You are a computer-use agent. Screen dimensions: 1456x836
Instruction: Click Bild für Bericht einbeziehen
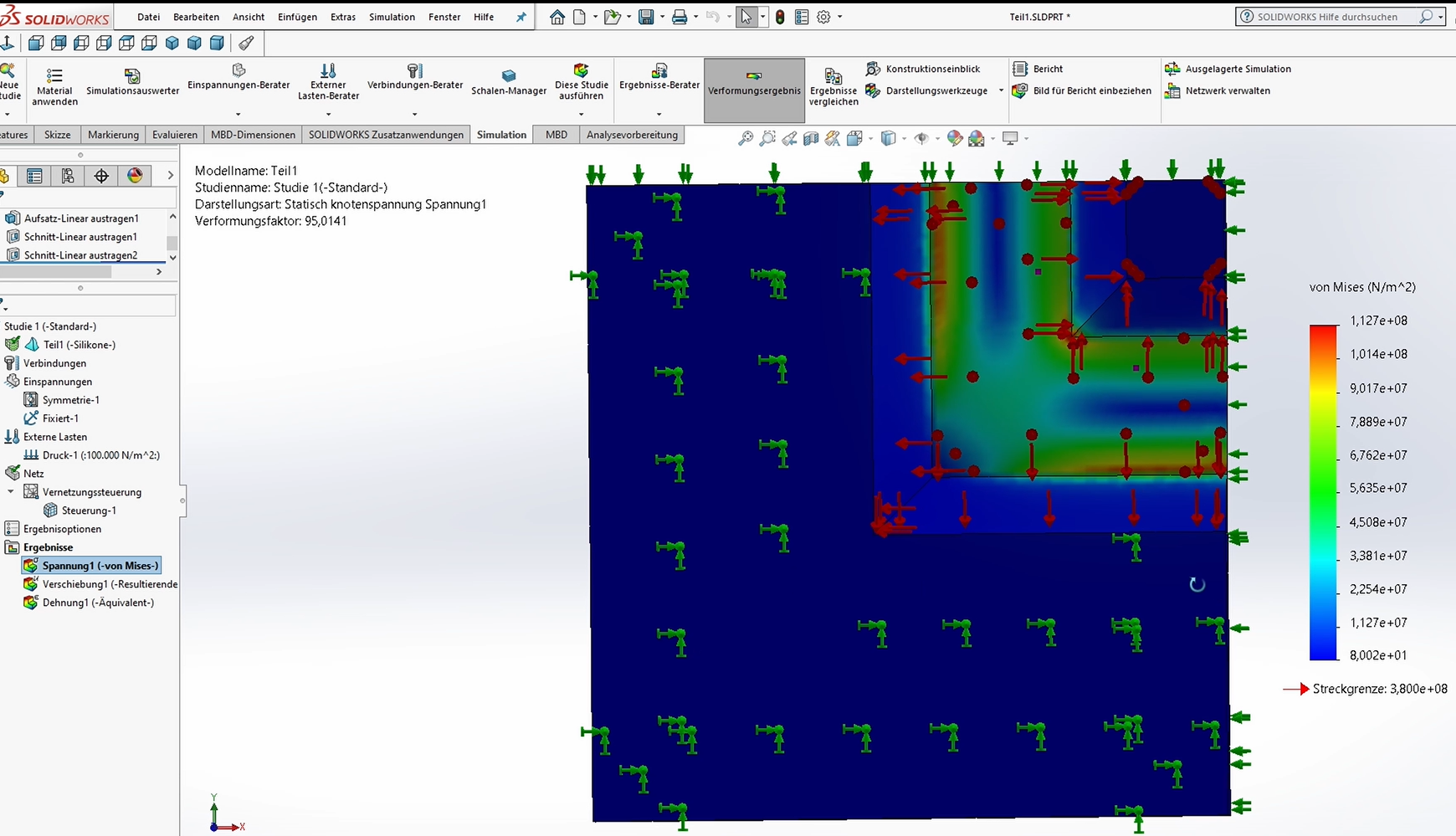tap(1091, 90)
